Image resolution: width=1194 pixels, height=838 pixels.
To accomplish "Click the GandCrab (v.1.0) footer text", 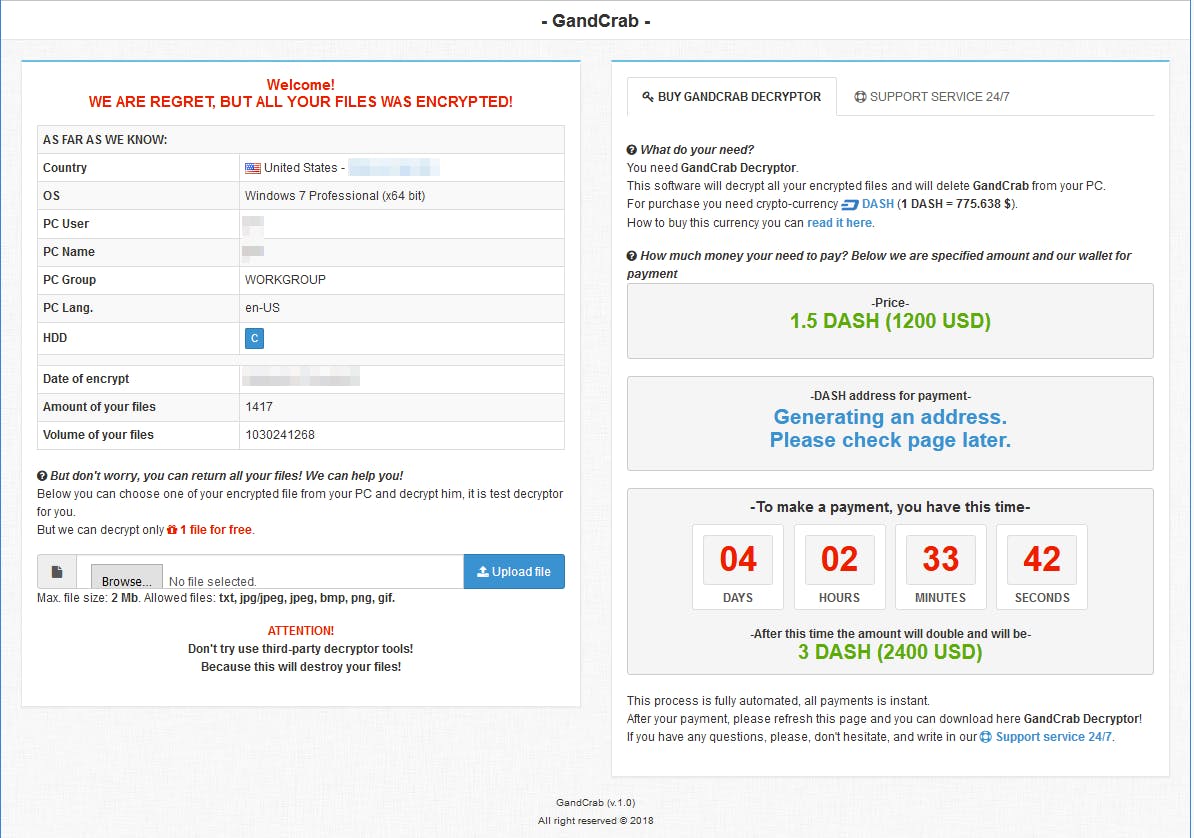I will [595, 802].
